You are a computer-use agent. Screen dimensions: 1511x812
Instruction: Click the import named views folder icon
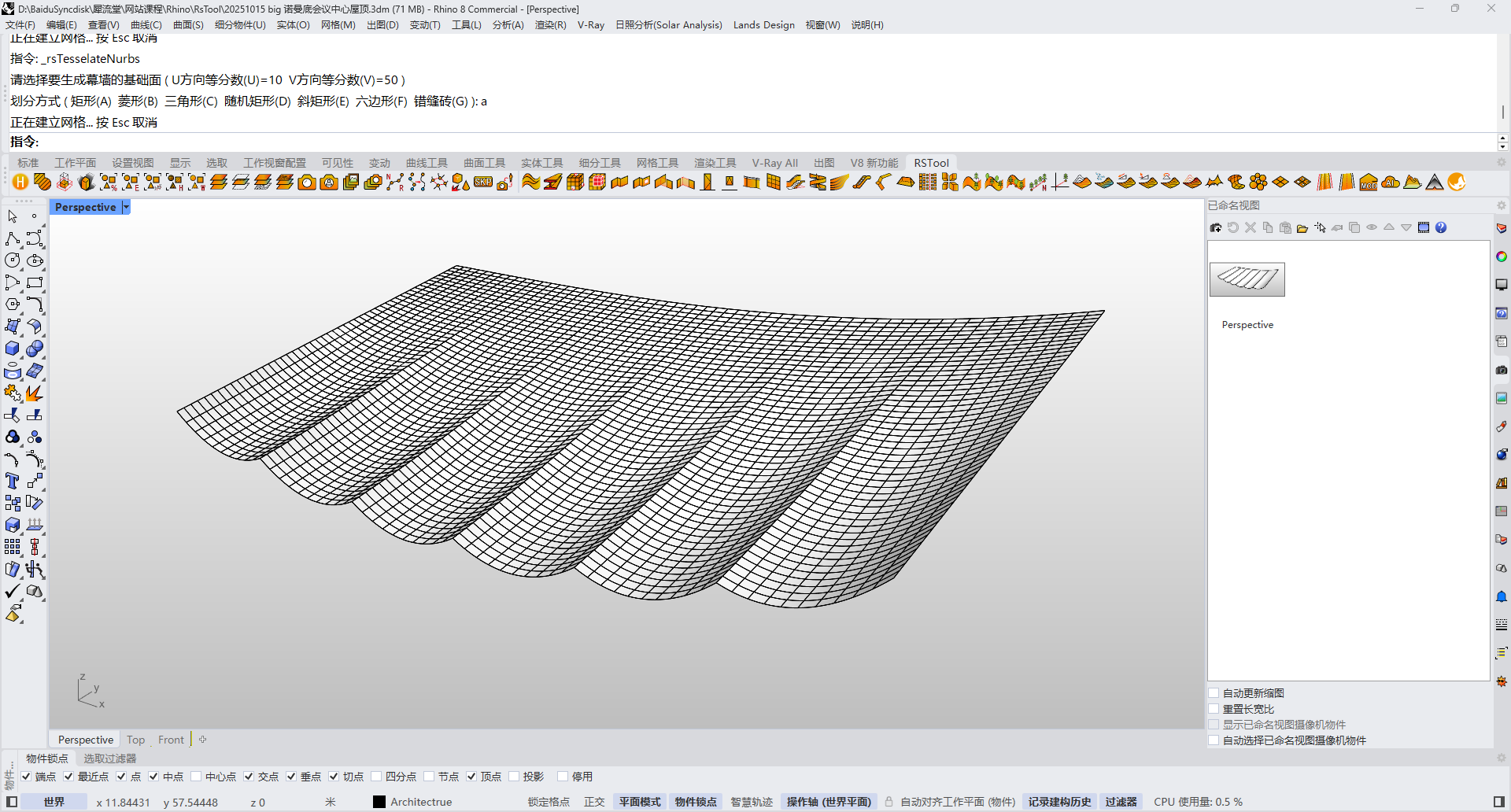[1302, 228]
